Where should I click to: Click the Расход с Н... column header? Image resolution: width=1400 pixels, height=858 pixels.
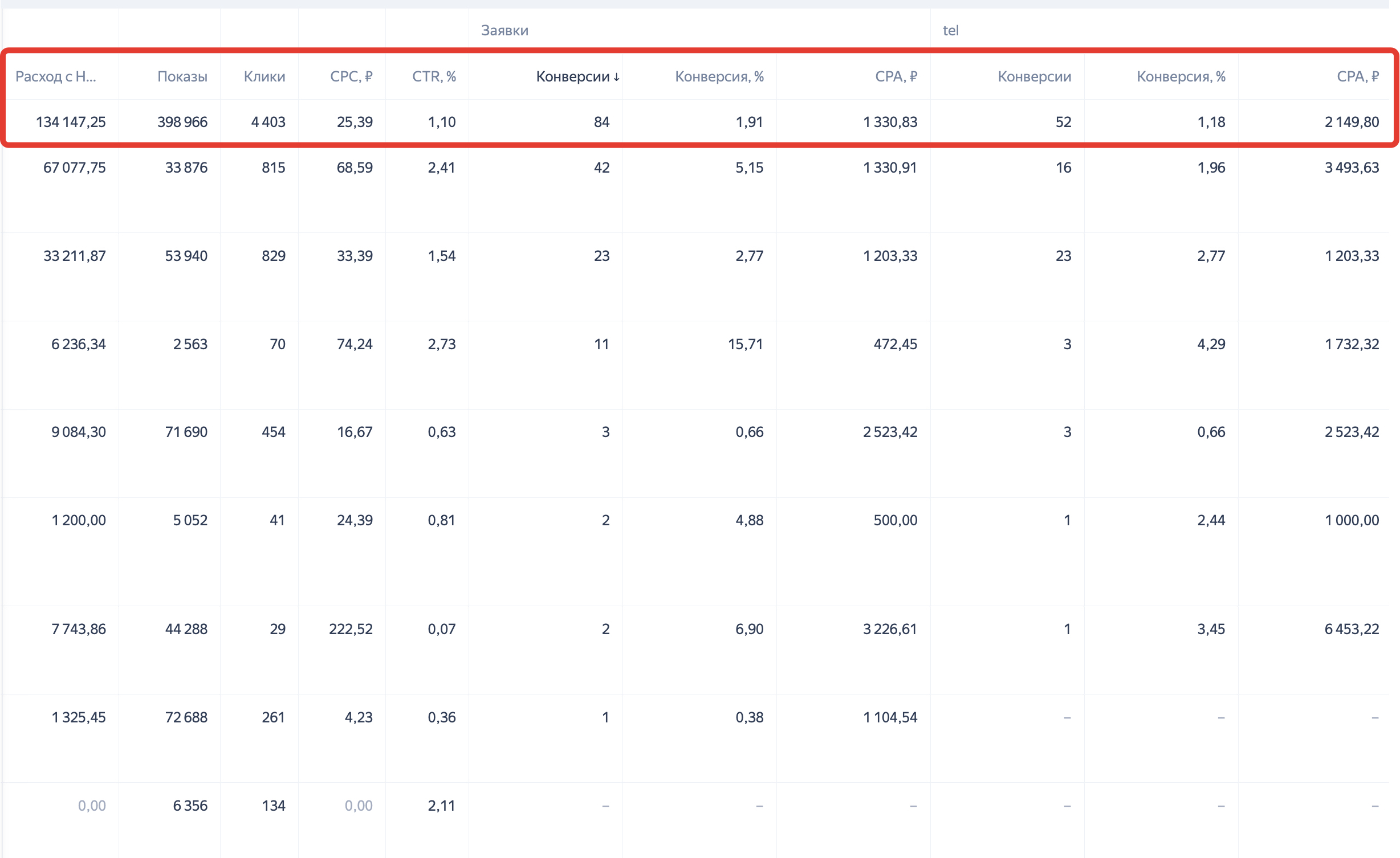point(55,76)
